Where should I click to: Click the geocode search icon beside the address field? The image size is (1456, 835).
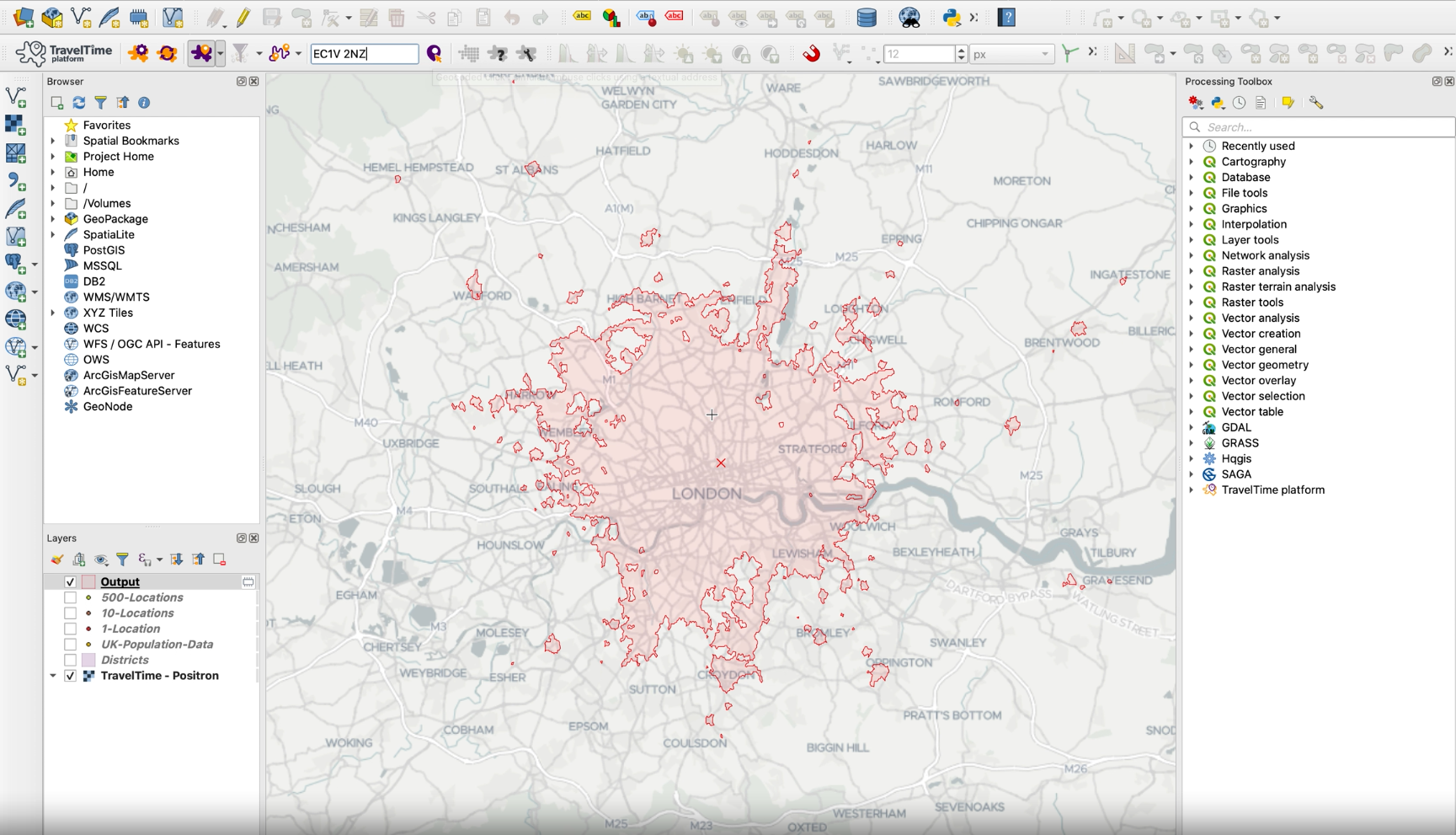coord(435,54)
